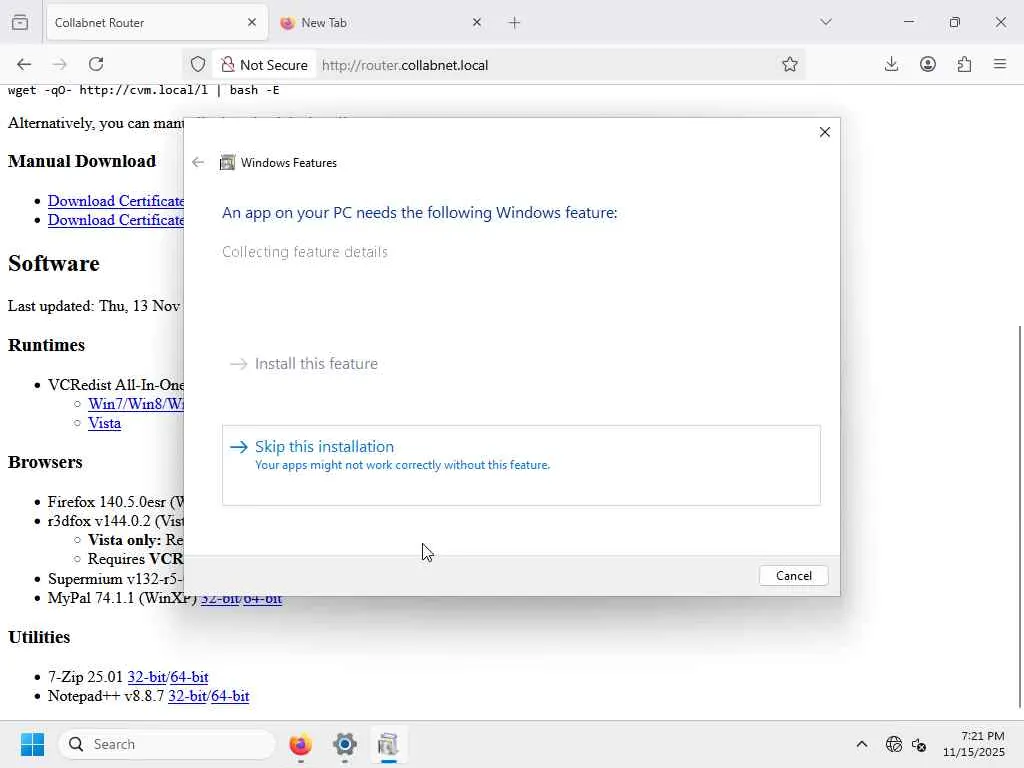
Task: Click the Software heading text
Action: pyautogui.click(x=54, y=264)
